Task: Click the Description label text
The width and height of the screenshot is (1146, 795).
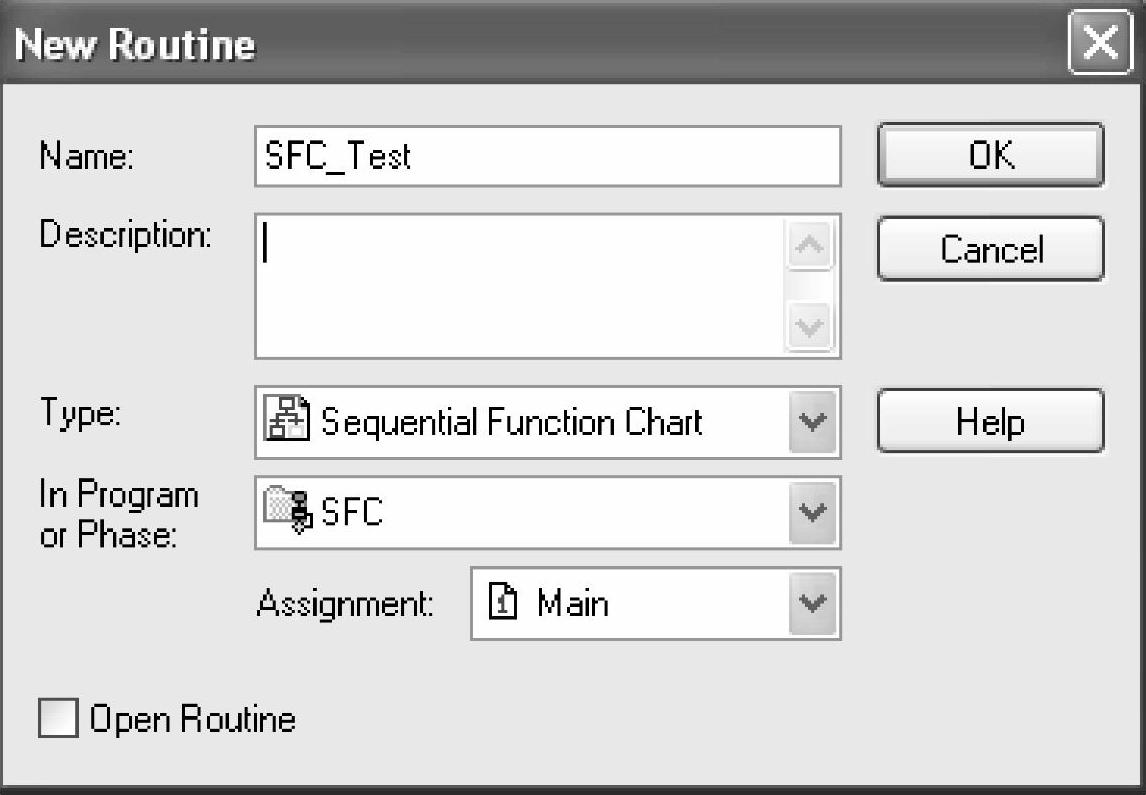Action: (125, 236)
